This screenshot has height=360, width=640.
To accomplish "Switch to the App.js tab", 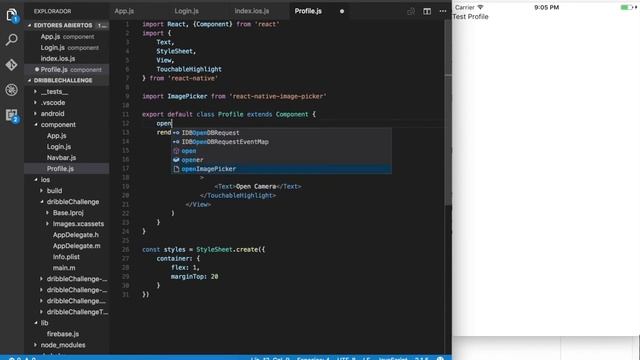I will 124,11.
